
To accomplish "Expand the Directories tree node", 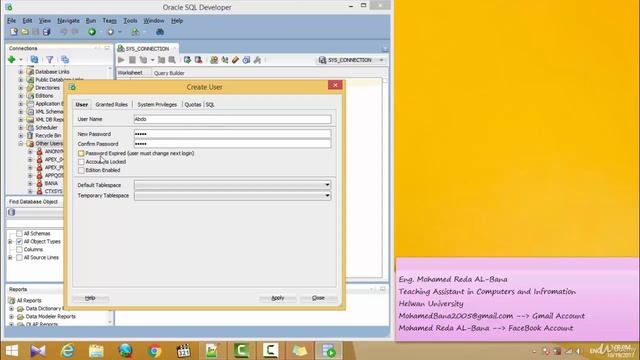I will pos(21,88).
